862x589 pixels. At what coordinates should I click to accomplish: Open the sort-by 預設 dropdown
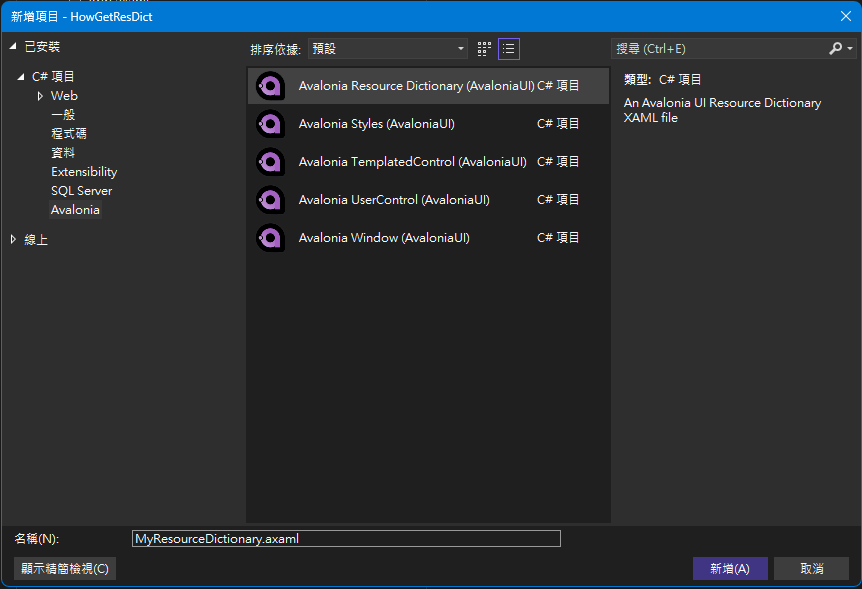[388, 49]
